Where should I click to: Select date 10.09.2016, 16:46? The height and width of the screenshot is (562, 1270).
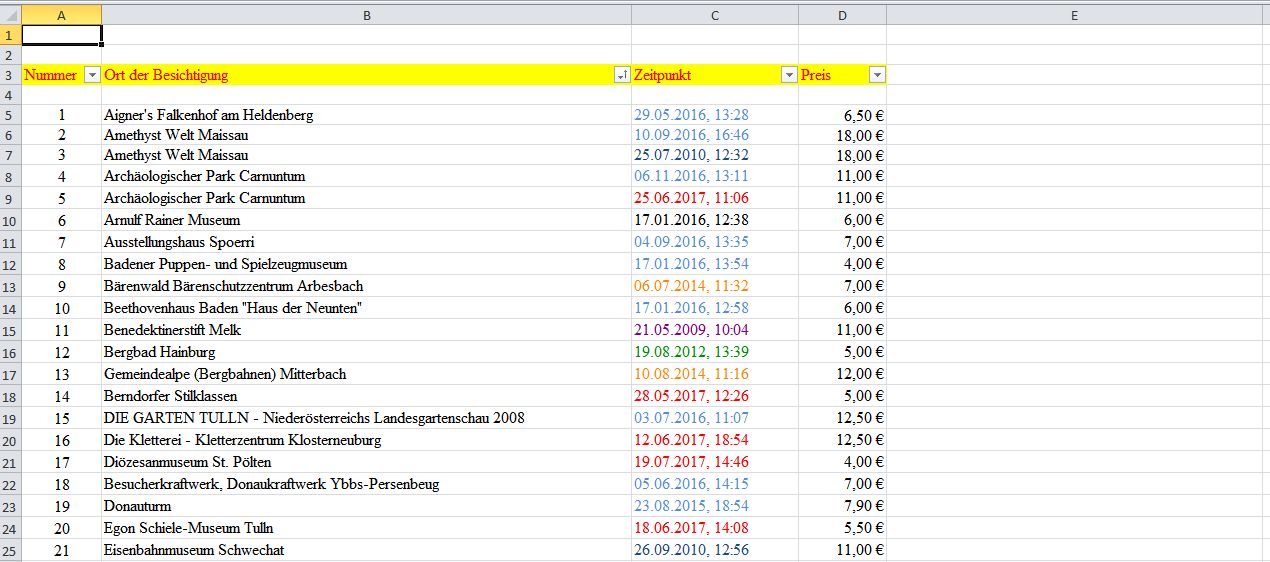pyautogui.click(x=715, y=135)
